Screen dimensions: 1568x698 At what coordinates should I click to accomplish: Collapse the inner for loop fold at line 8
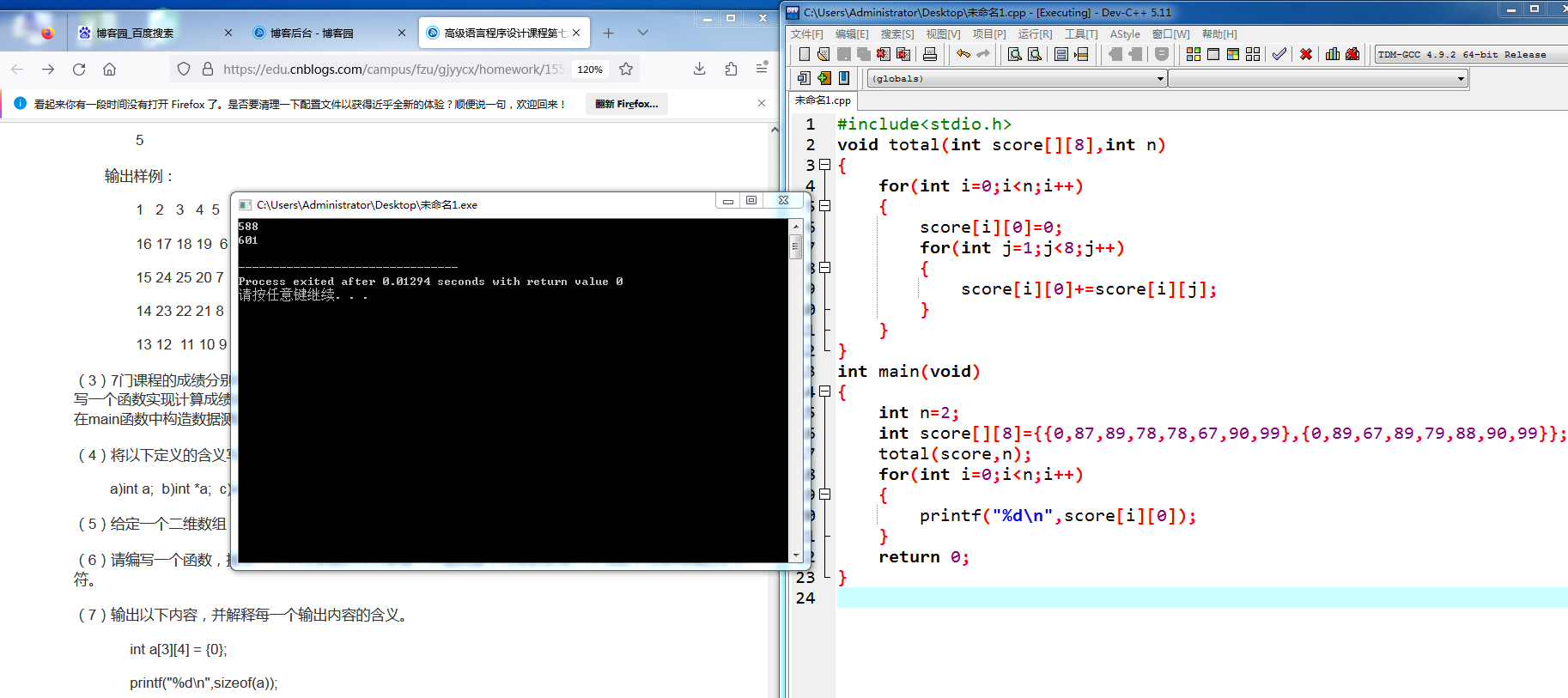click(x=825, y=268)
